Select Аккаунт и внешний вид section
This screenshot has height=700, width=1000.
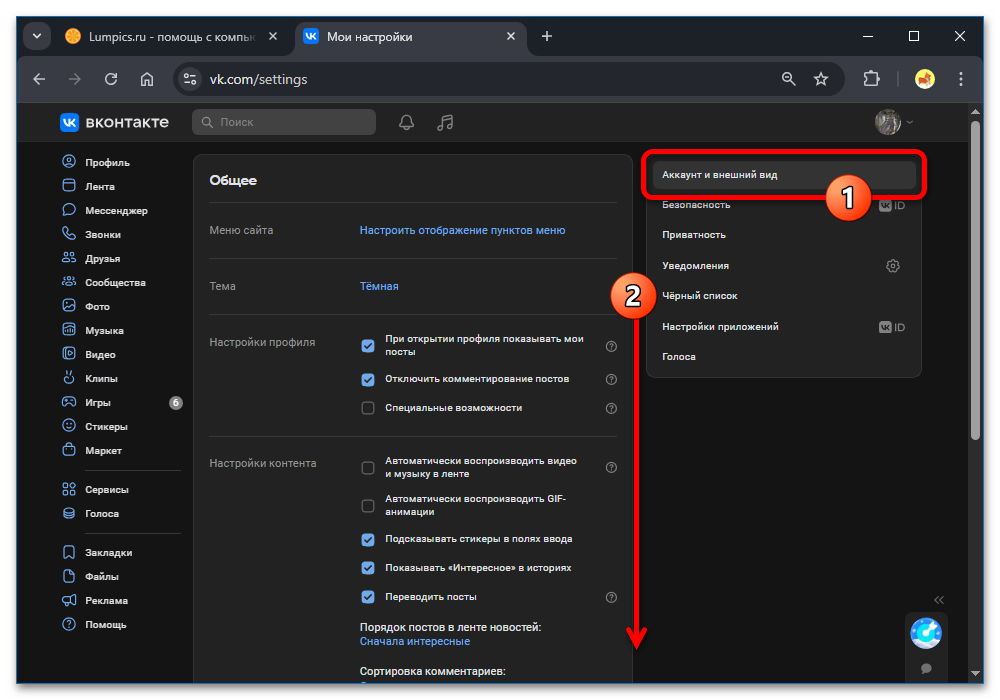pyautogui.click(x=783, y=175)
